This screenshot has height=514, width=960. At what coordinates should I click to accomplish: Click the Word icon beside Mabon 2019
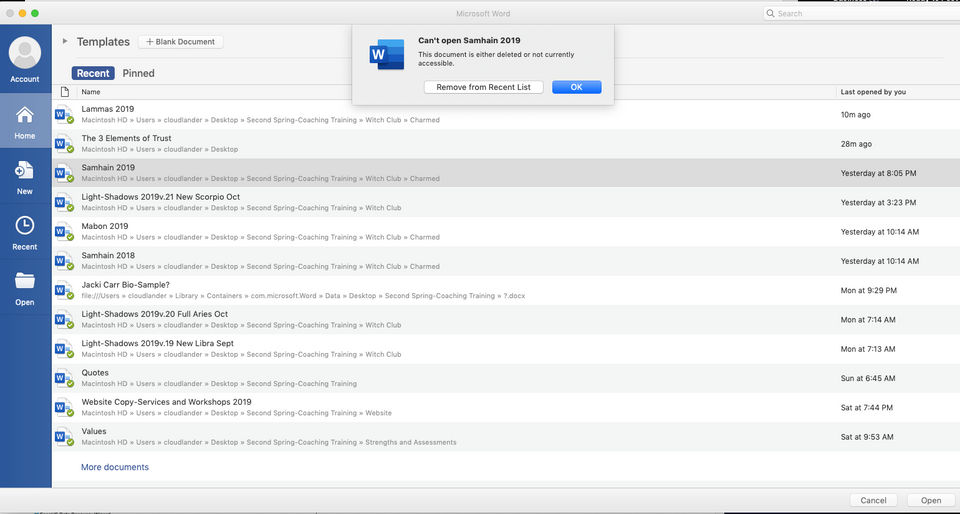click(64, 232)
